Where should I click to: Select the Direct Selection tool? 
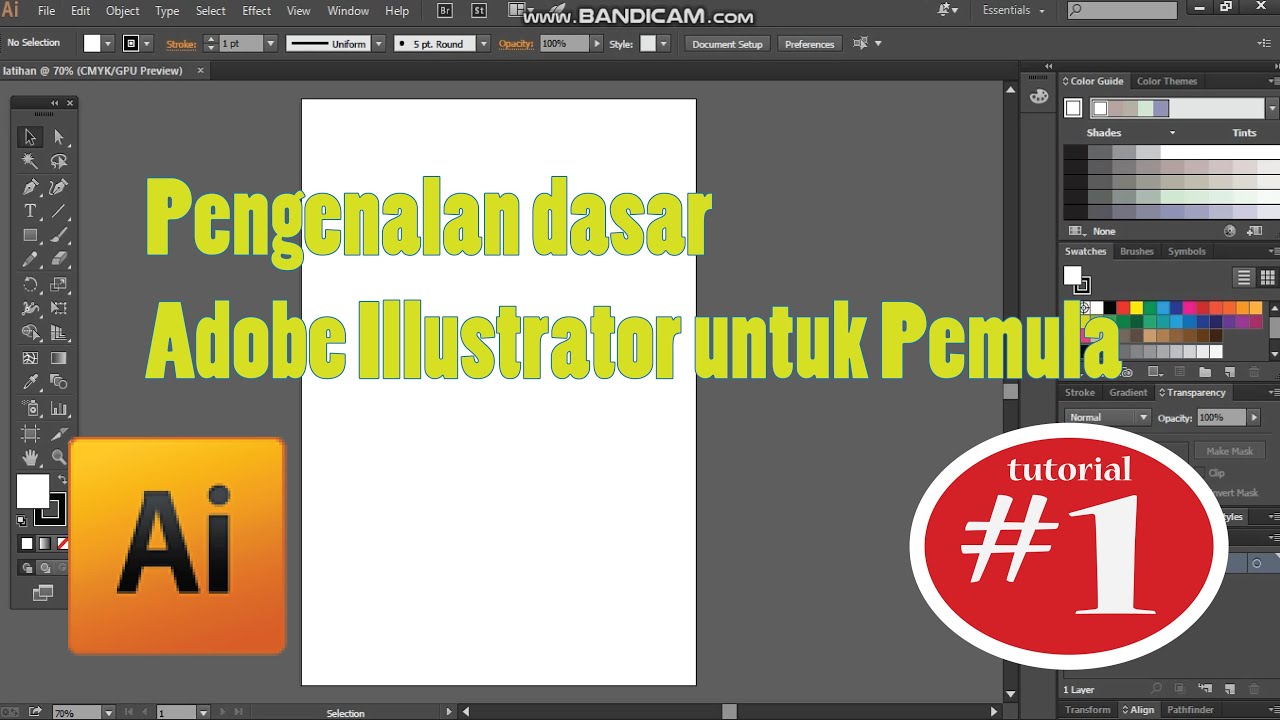click(59, 137)
